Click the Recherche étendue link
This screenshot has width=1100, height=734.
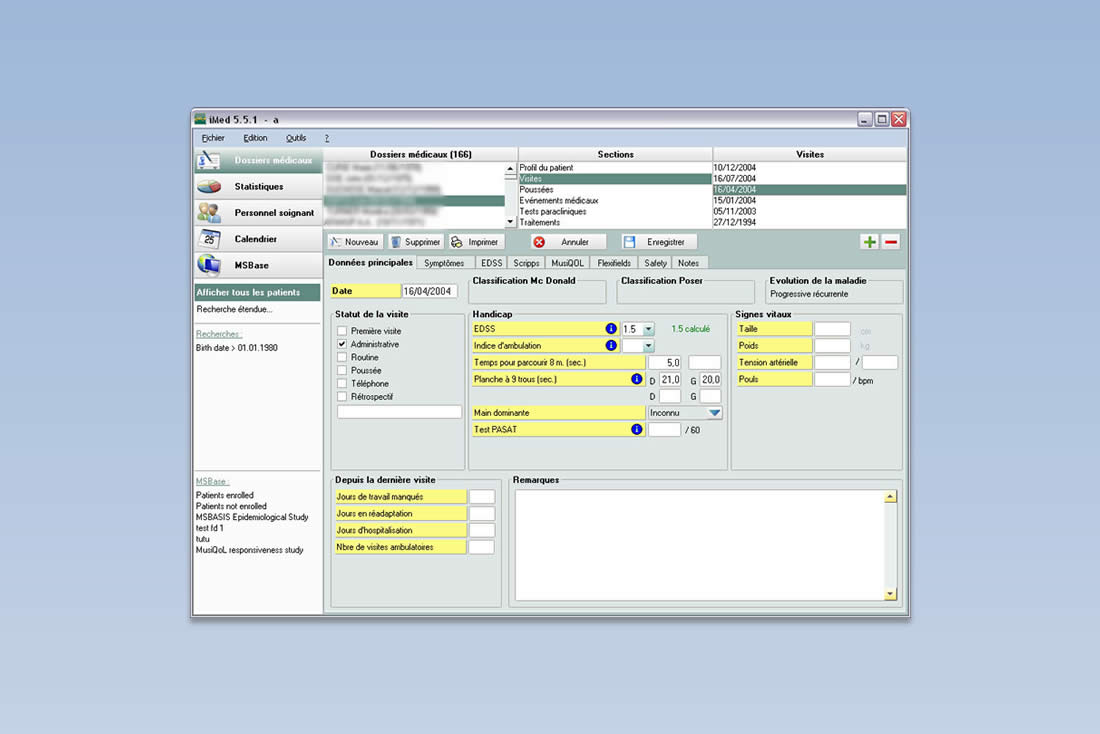click(x=234, y=310)
